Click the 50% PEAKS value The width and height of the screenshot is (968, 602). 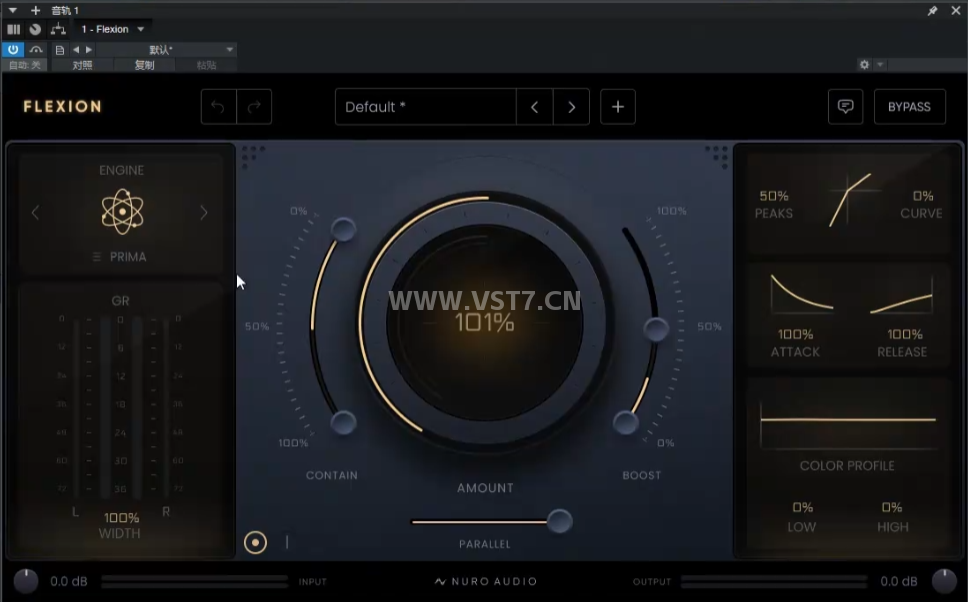[774, 196]
